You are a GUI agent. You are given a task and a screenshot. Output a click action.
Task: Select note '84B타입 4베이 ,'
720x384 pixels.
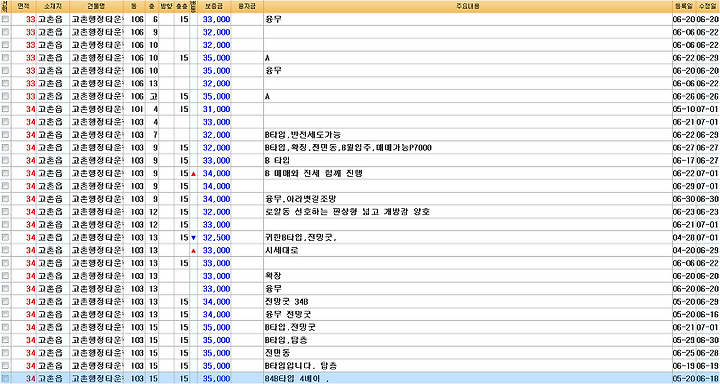point(297,379)
